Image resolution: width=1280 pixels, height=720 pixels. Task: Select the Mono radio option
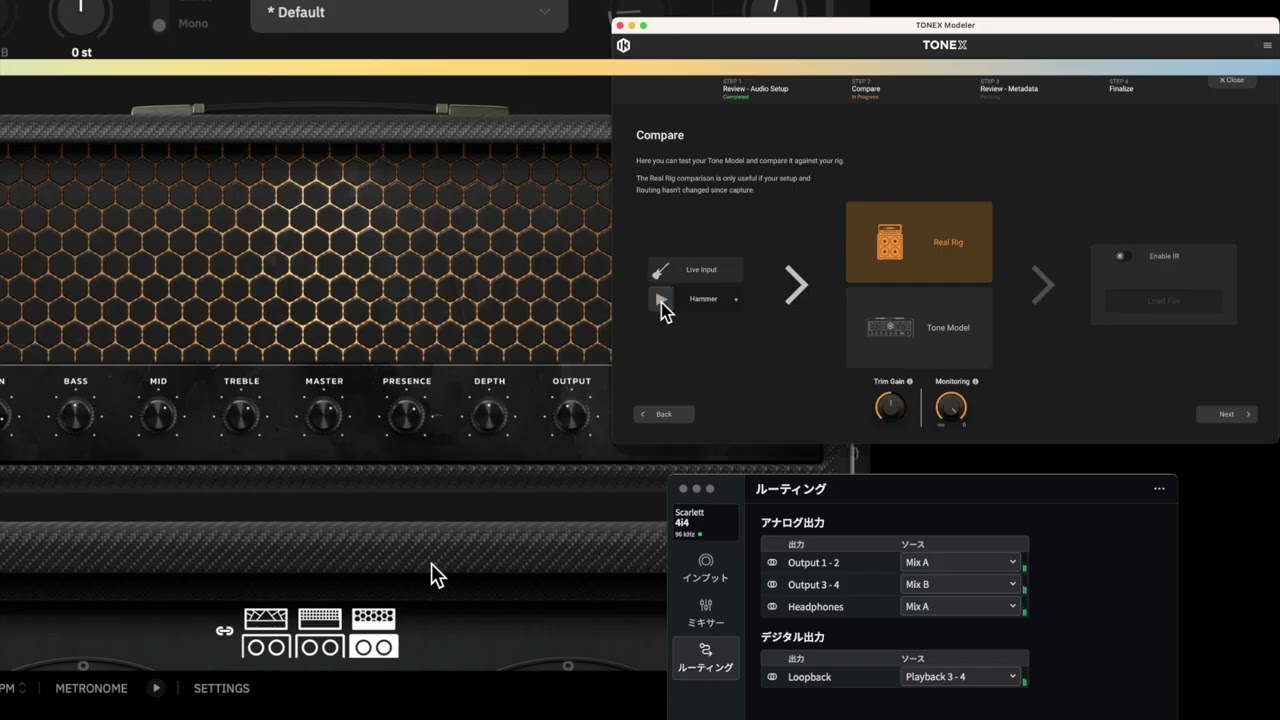pyautogui.click(x=159, y=24)
